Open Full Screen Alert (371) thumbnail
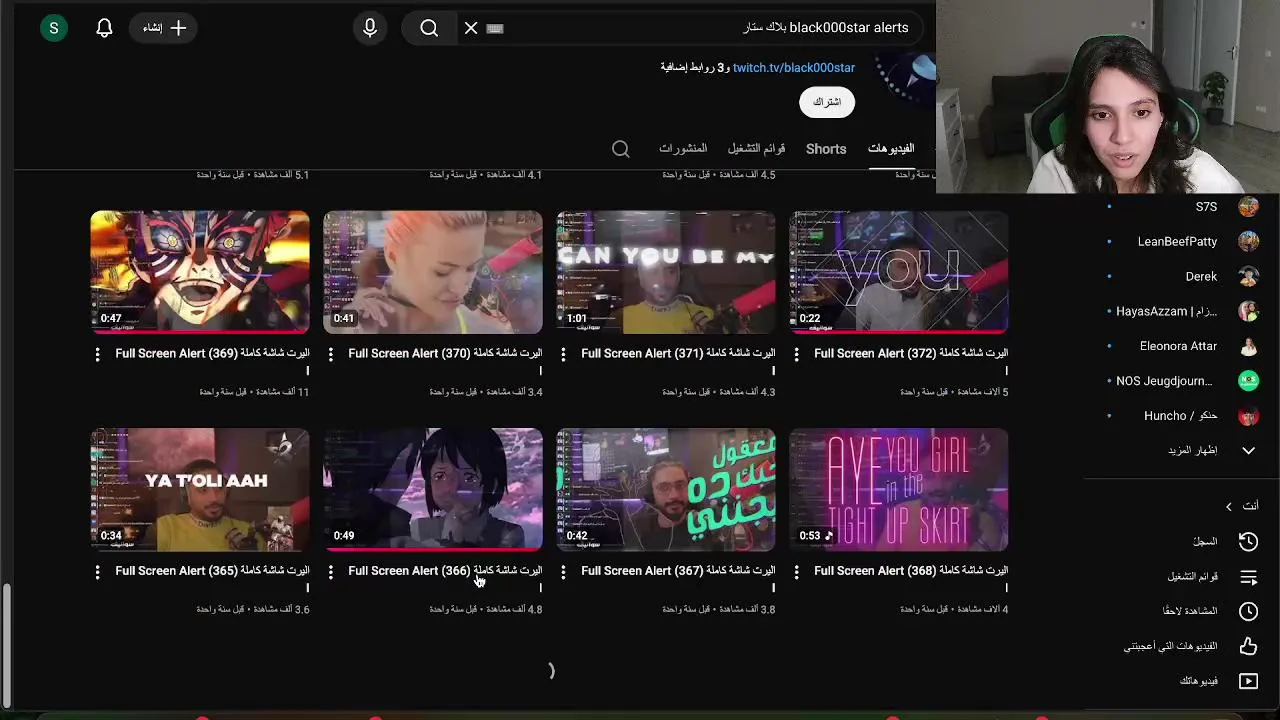 pyautogui.click(x=666, y=272)
